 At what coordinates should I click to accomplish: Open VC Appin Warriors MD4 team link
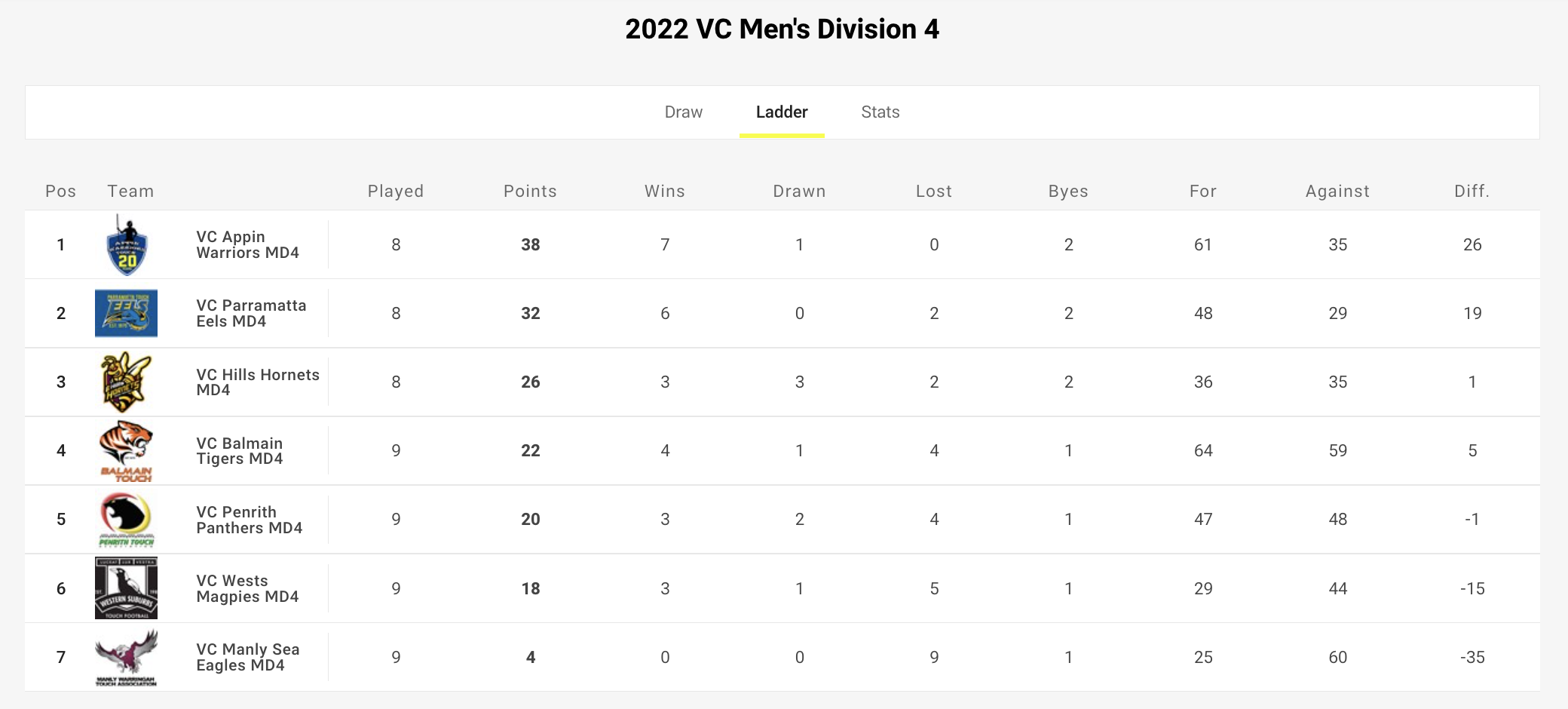coord(247,244)
